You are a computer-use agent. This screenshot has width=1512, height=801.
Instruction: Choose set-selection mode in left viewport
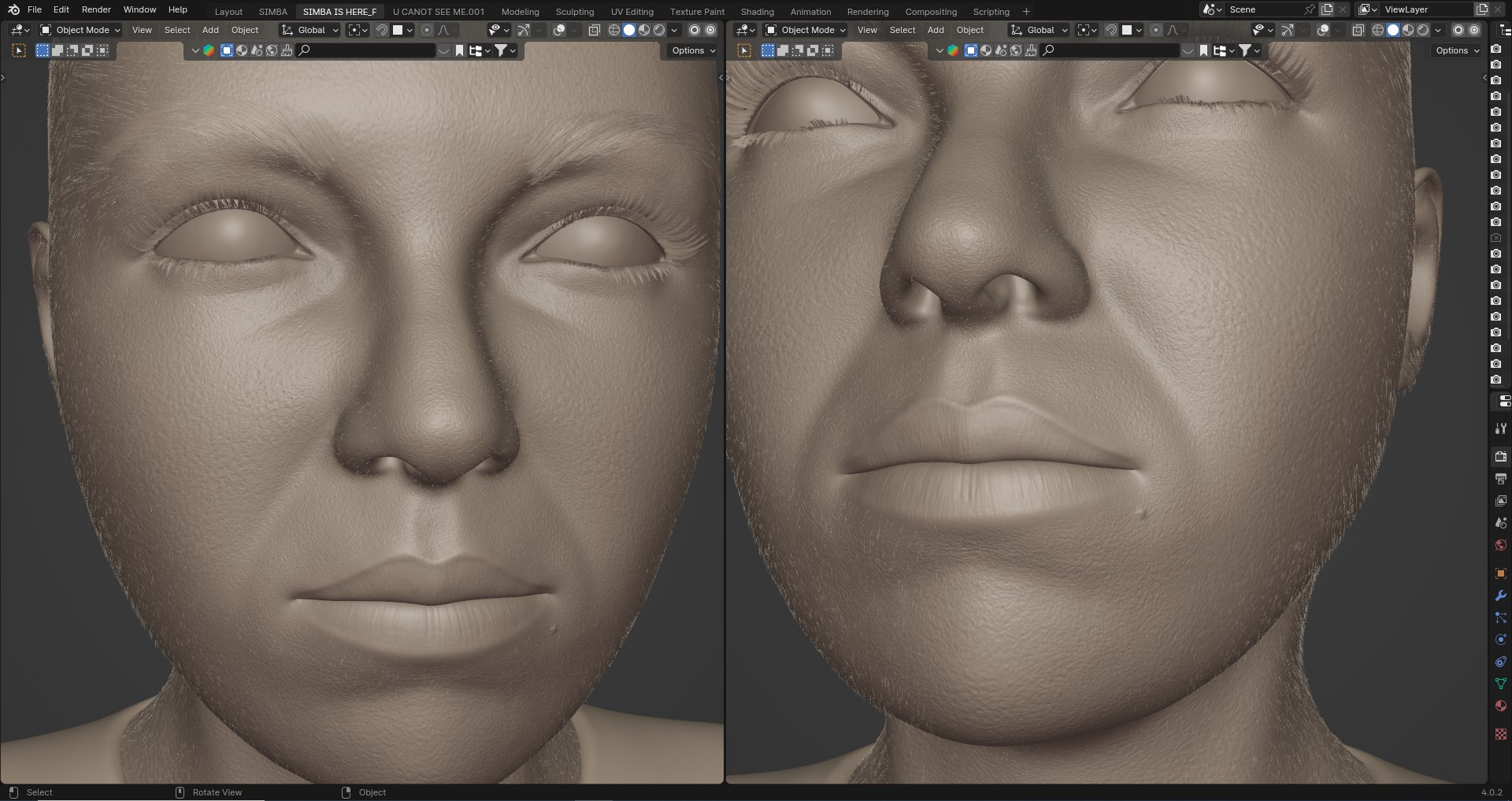pos(43,50)
